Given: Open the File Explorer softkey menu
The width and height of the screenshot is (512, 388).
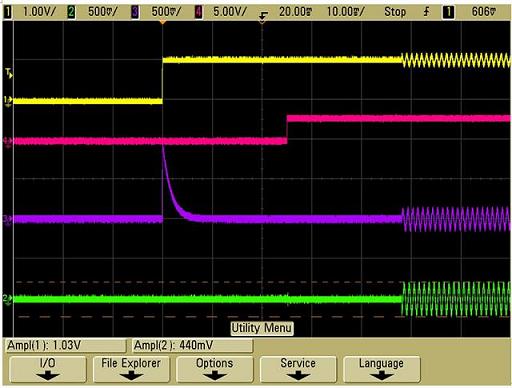Looking at the screenshot, I should pyautogui.click(x=131, y=369).
